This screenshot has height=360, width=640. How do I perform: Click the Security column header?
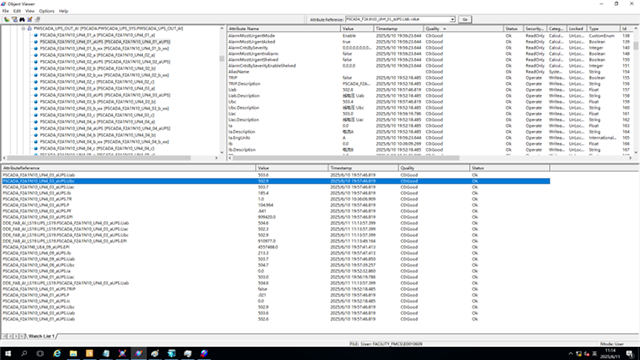[535, 29]
